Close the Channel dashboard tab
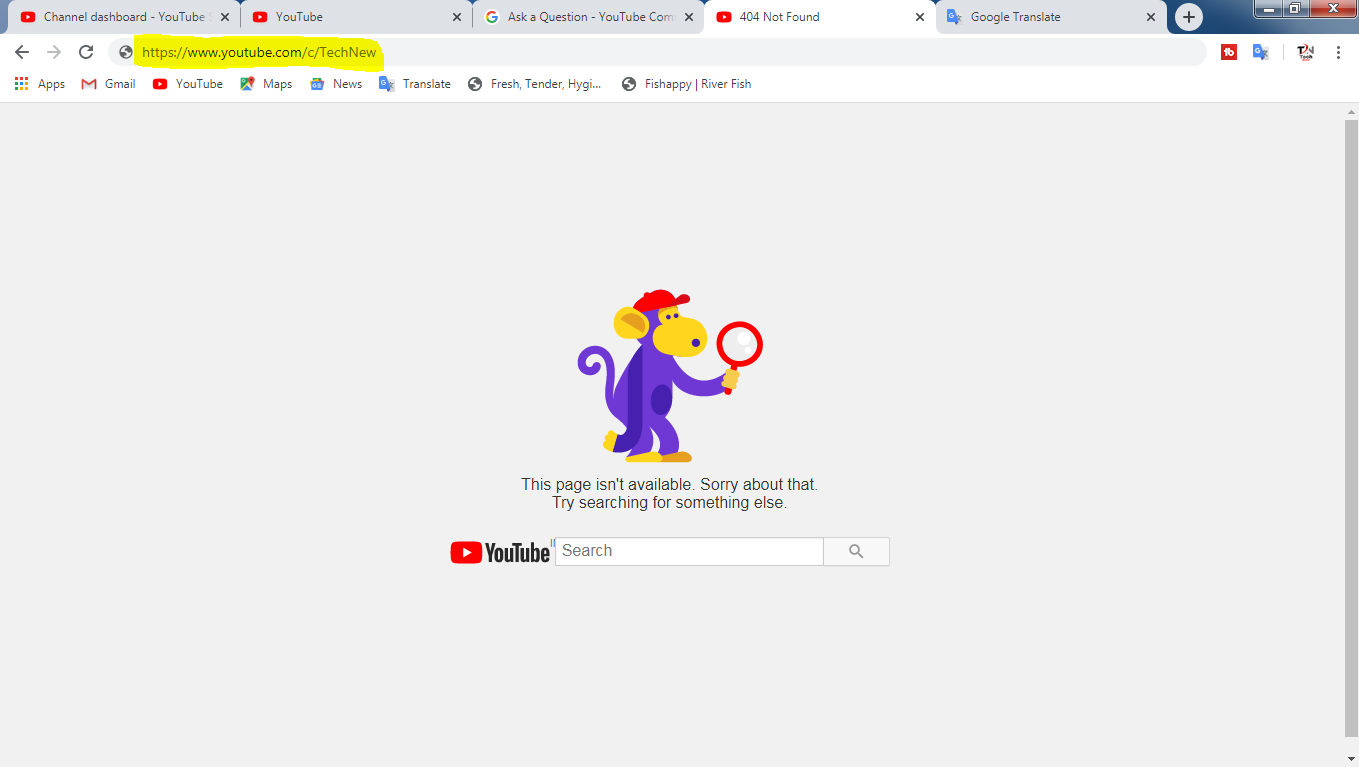This screenshot has width=1359, height=767. click(x=225, y=17)
